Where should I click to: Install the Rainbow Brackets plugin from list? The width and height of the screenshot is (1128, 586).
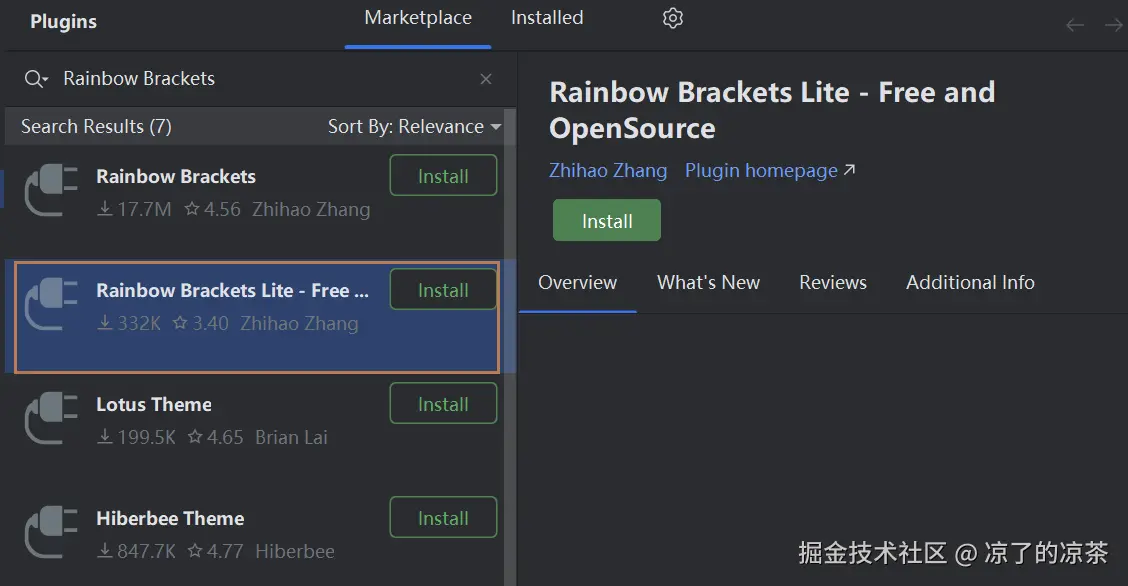pyautogui.click(x=443, y=175)
